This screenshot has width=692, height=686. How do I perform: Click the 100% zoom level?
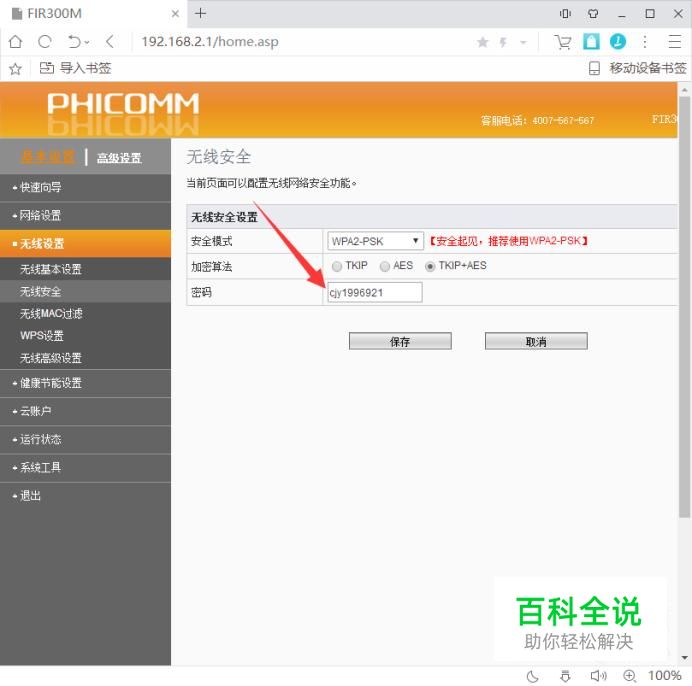click(664, 675)
